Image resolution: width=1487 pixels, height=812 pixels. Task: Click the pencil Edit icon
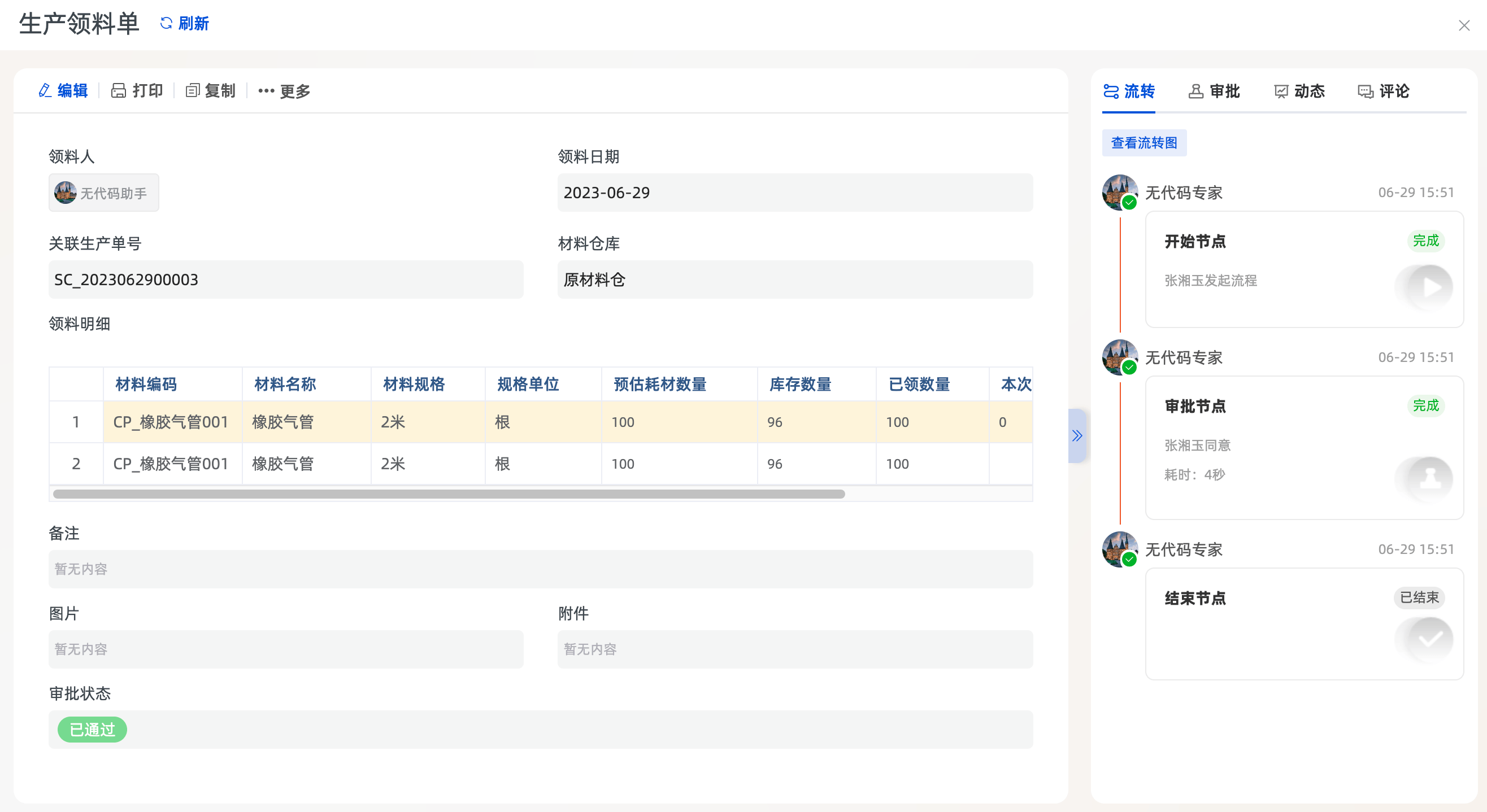(x=45, y=90)
